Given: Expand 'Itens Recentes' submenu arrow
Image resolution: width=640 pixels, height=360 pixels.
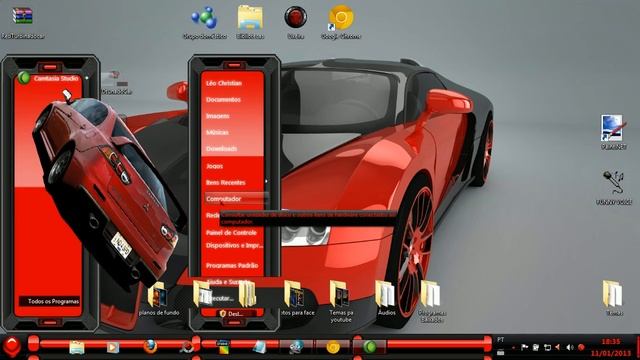Looking at the screenshot, I should (266, 182).
